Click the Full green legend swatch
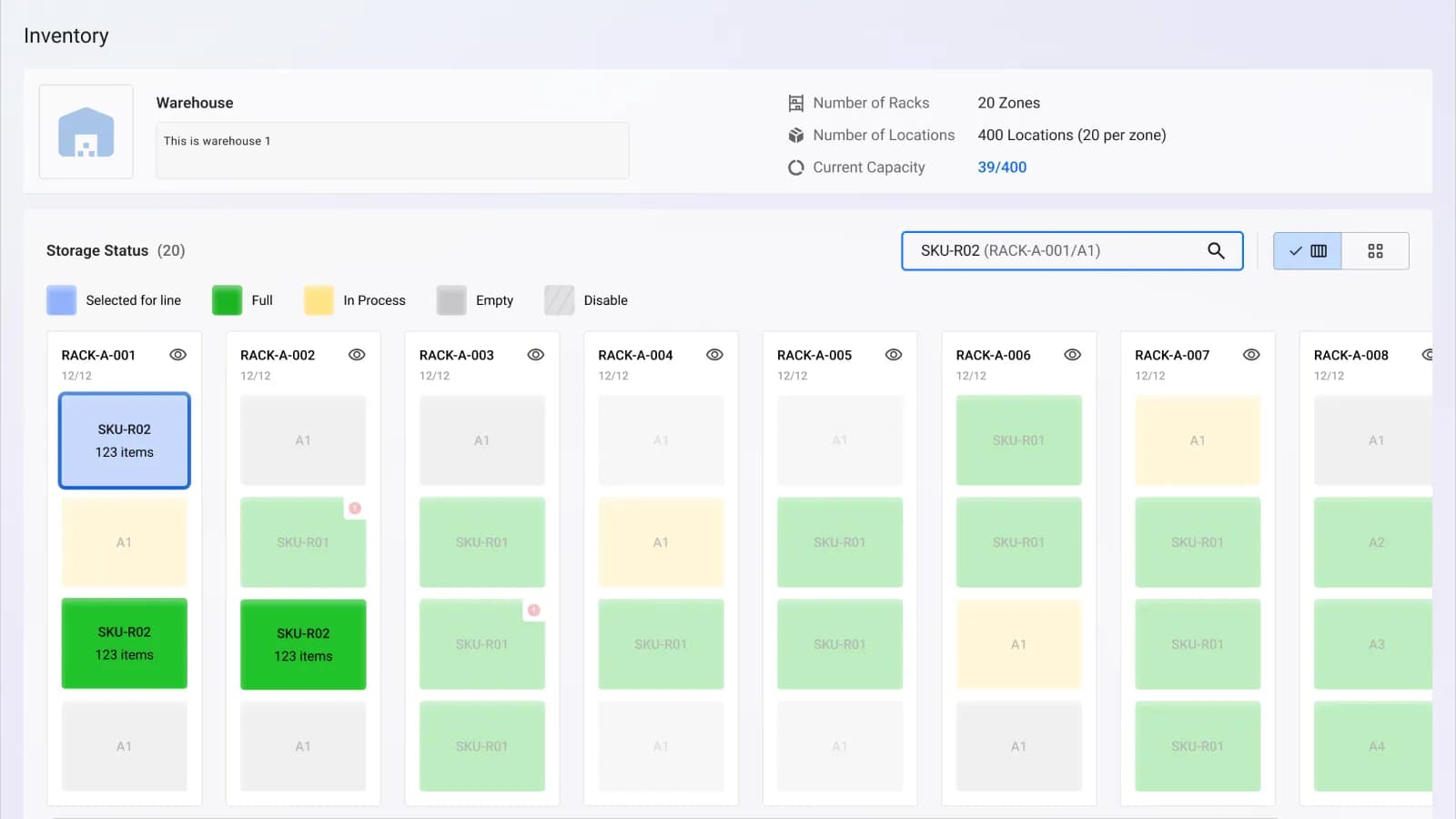 point(227,300)
